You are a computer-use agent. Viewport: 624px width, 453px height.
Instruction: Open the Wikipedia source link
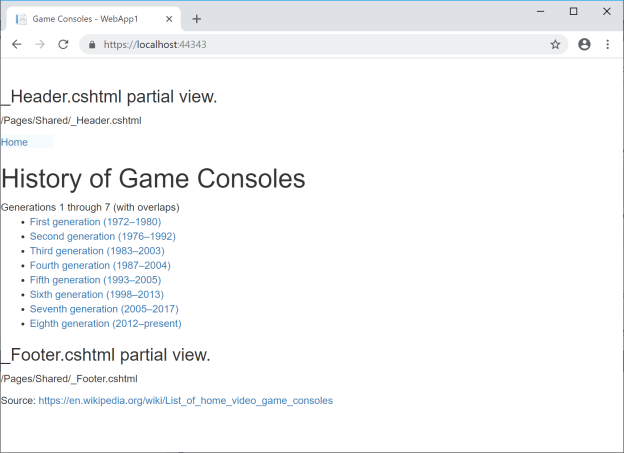click(185, 400)
